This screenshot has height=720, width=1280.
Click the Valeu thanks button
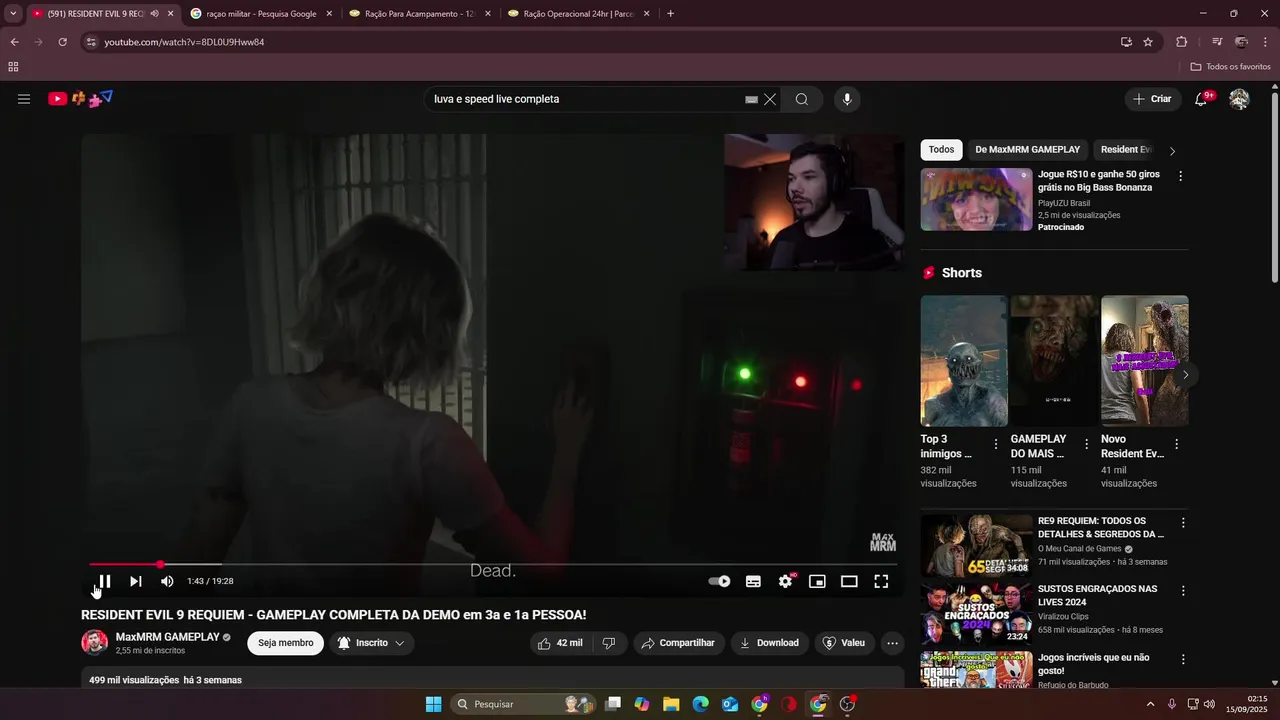[x=844, y=643]
